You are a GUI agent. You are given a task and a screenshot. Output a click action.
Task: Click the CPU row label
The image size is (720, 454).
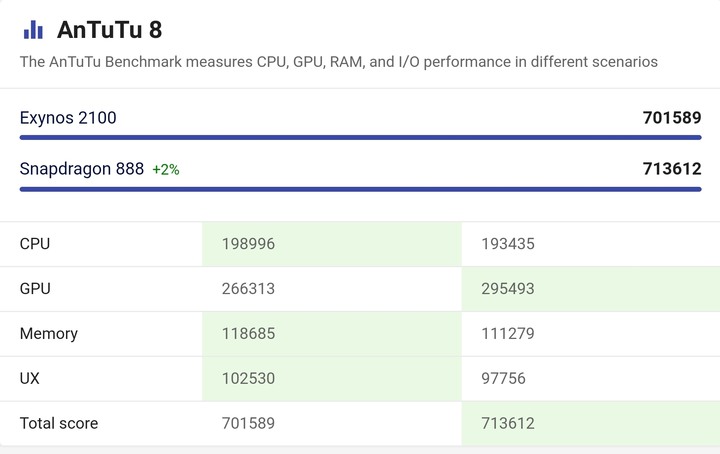click(35, 244)
